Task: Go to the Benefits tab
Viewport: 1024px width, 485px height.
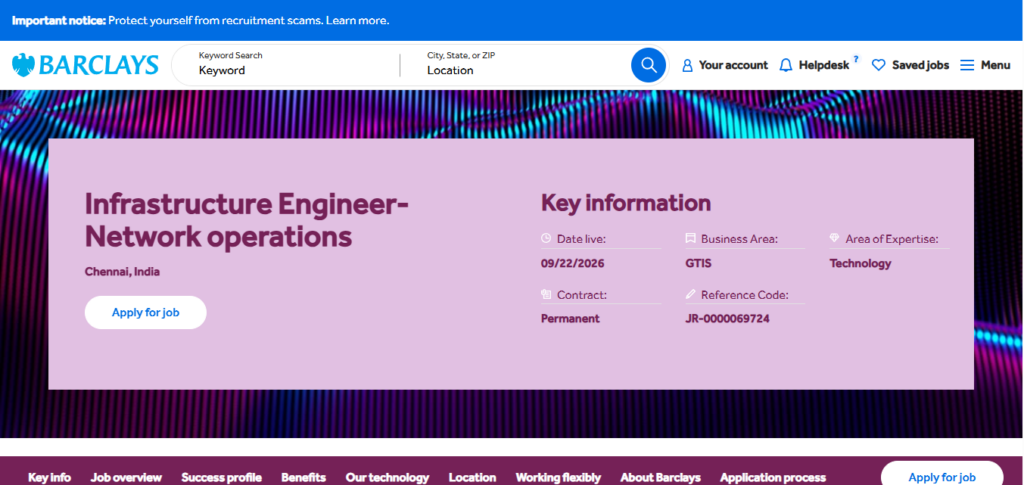Action: pos(304,478)
